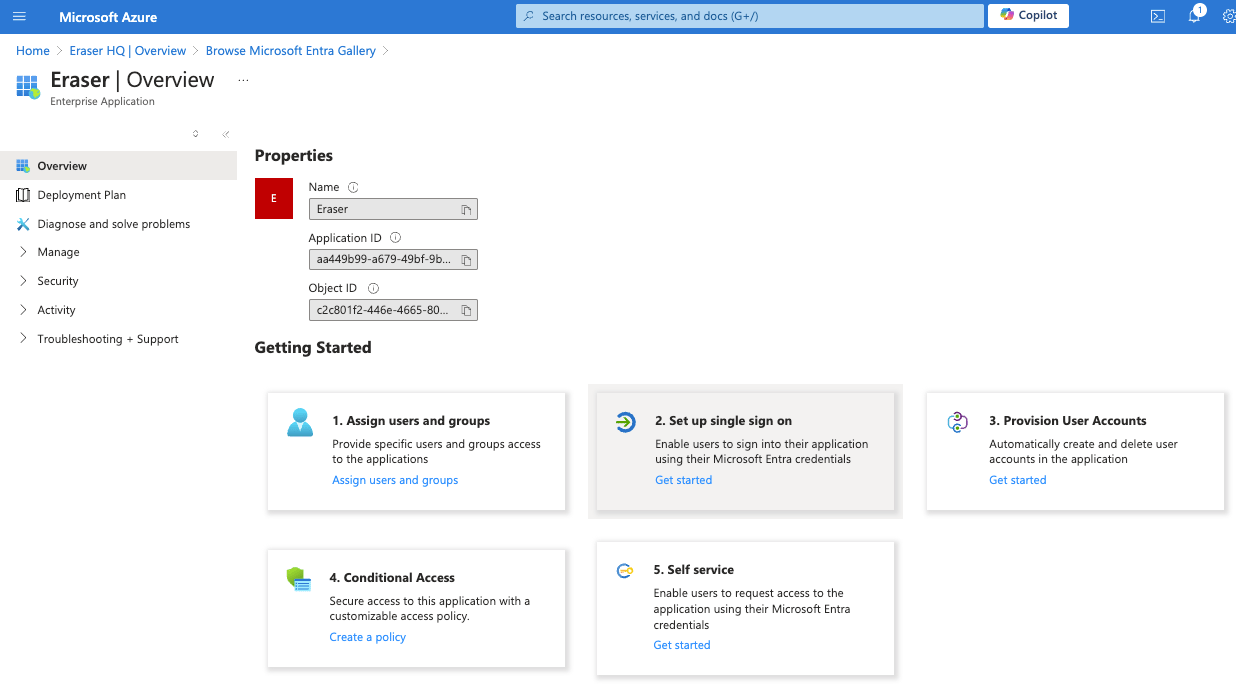Image resolution: width=1236 pixels, height=684 pixels.
Task: Click the Self service icon
Action: tap(624, 571)
